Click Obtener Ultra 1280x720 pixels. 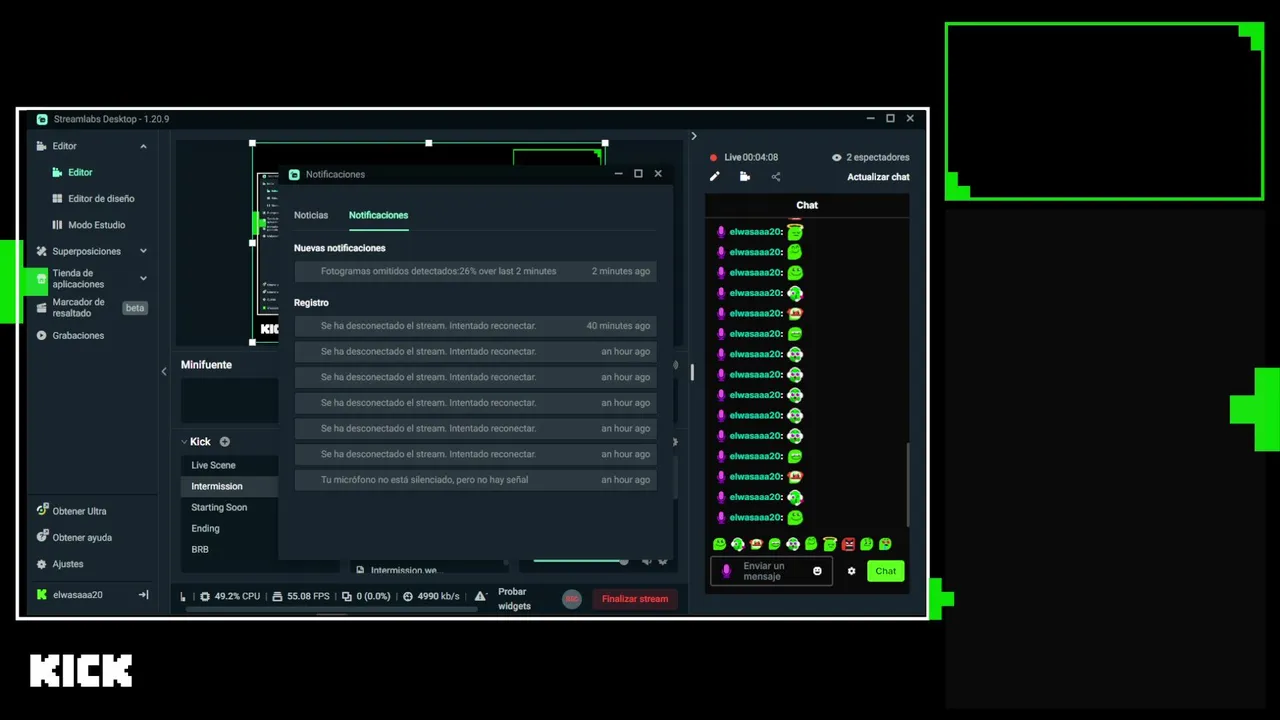coord(79,511)
